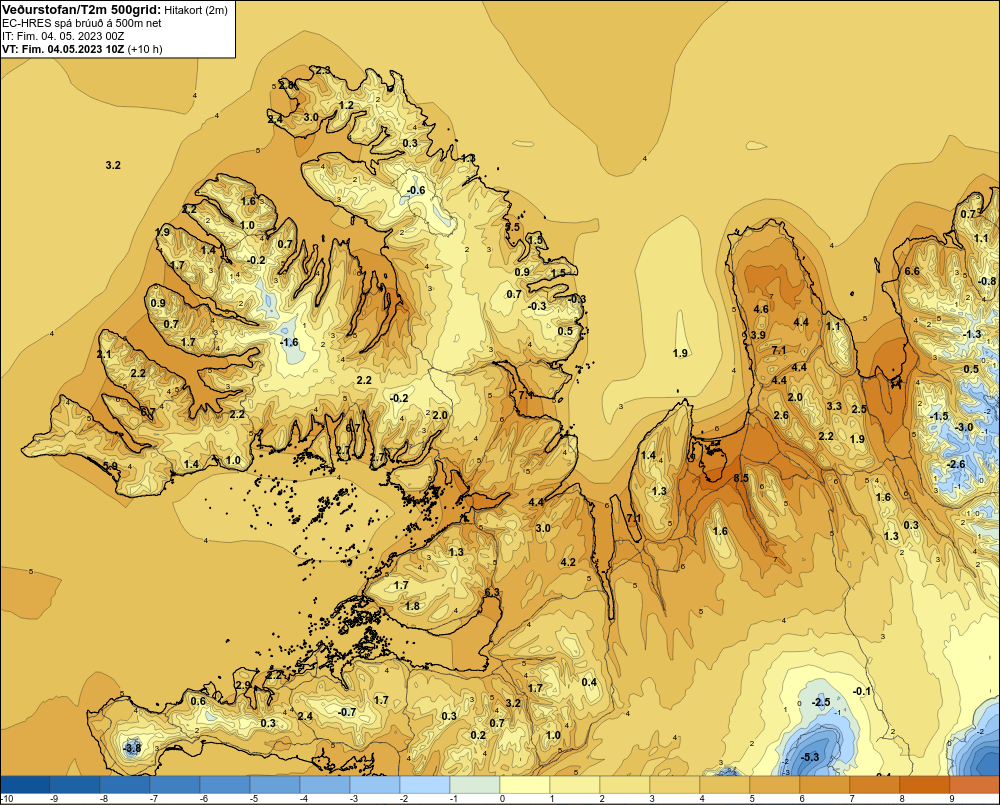Click the 'EC-HRES spá brúuð á 500m net' line
Screen dimensions: 1000x805
pyautogui.click(x=82, y=23)
